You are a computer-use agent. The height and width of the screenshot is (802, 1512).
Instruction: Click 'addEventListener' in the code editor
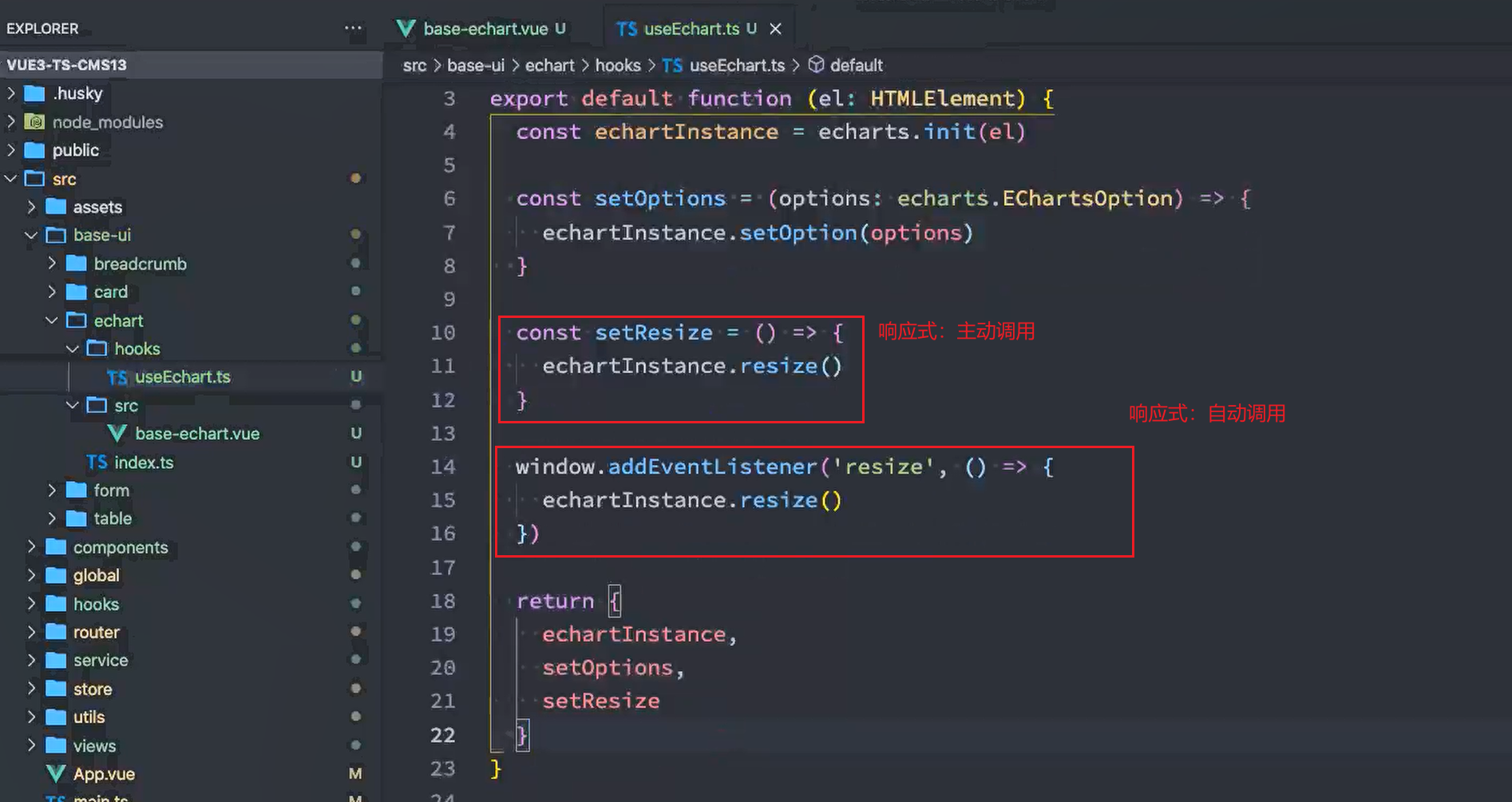click(713, 467)
